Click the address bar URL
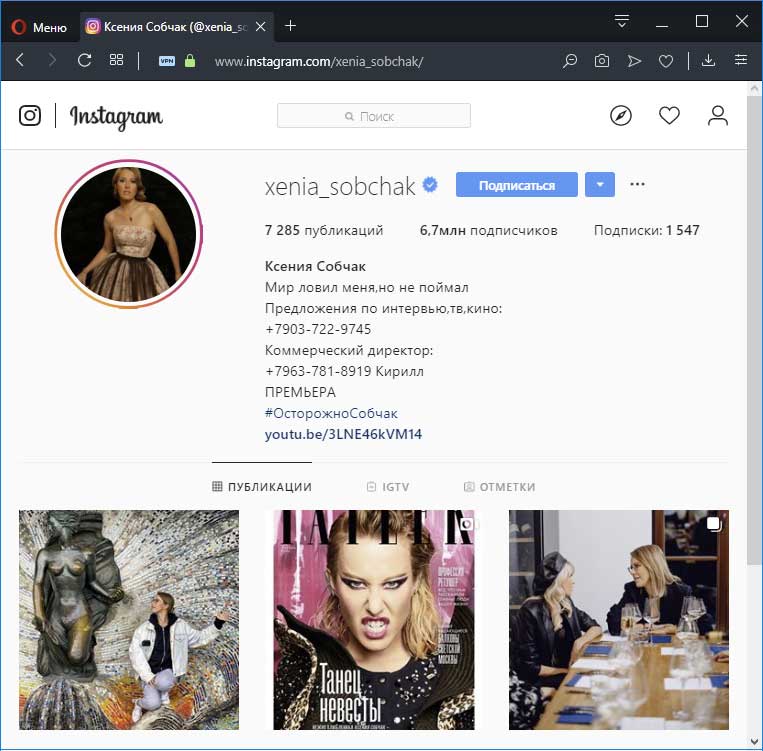 (319, 61)
